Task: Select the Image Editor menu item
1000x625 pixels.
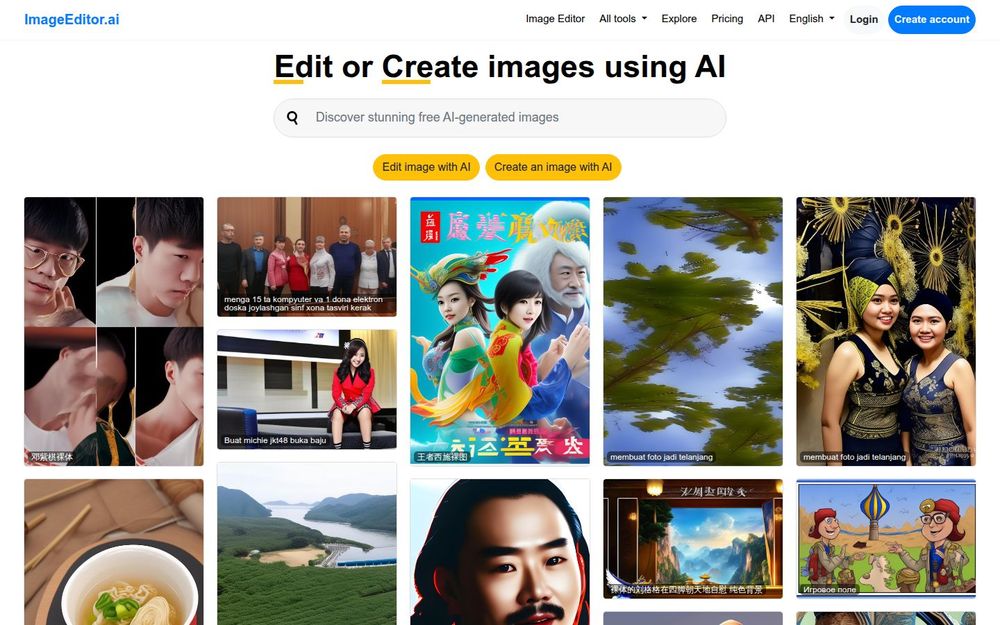Action: [555, 18]
